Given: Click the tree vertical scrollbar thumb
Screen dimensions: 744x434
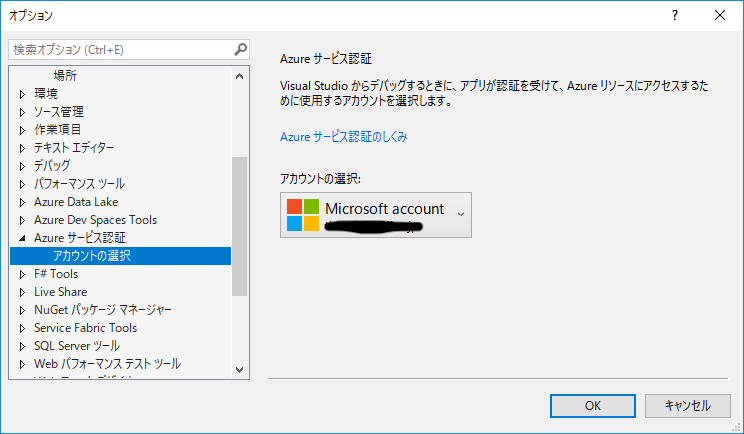Looking at the screenshot, I should coord(240,226).
